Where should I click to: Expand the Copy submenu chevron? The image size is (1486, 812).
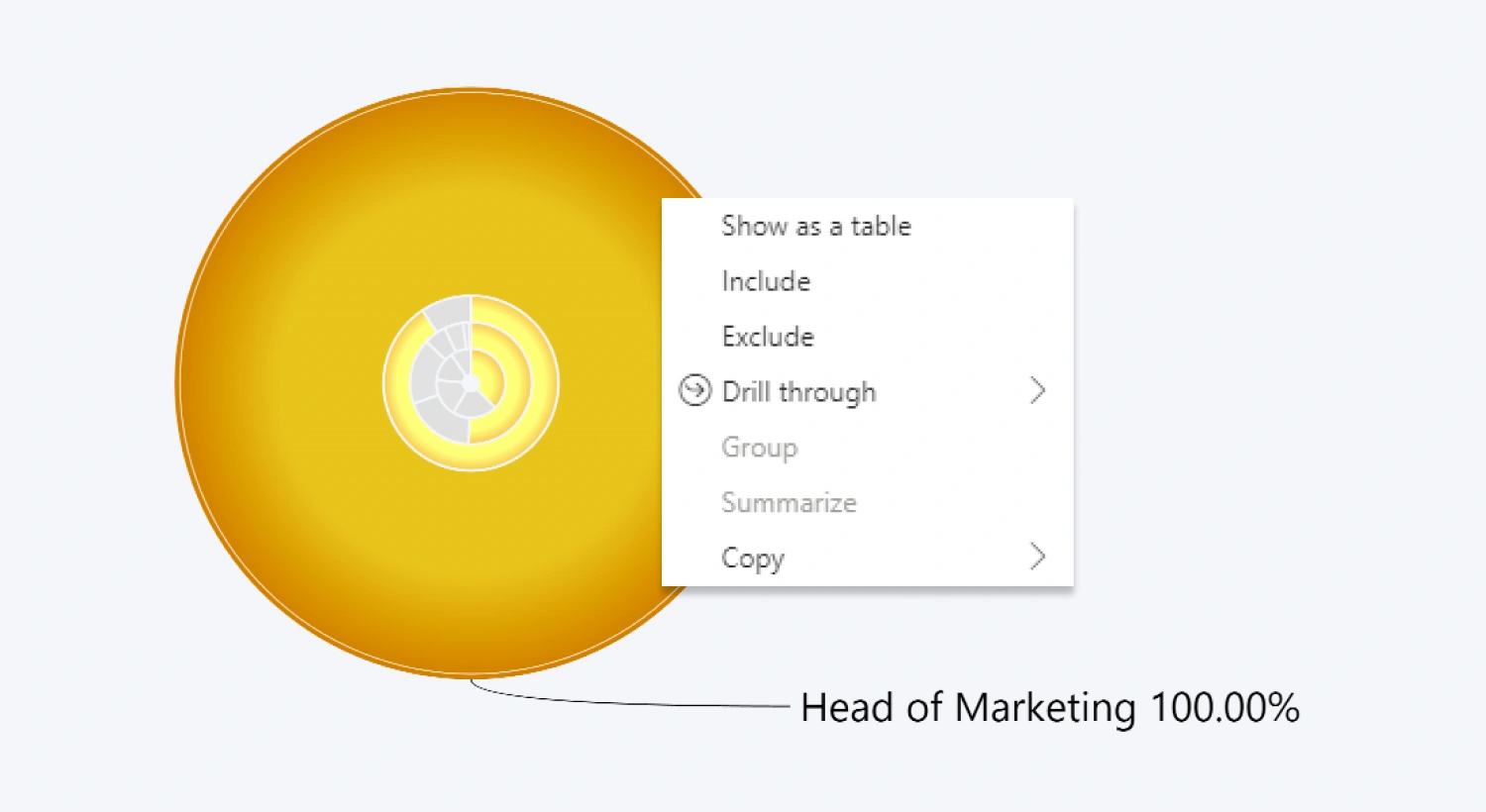pyautogui.click(x=1038, y=557)
